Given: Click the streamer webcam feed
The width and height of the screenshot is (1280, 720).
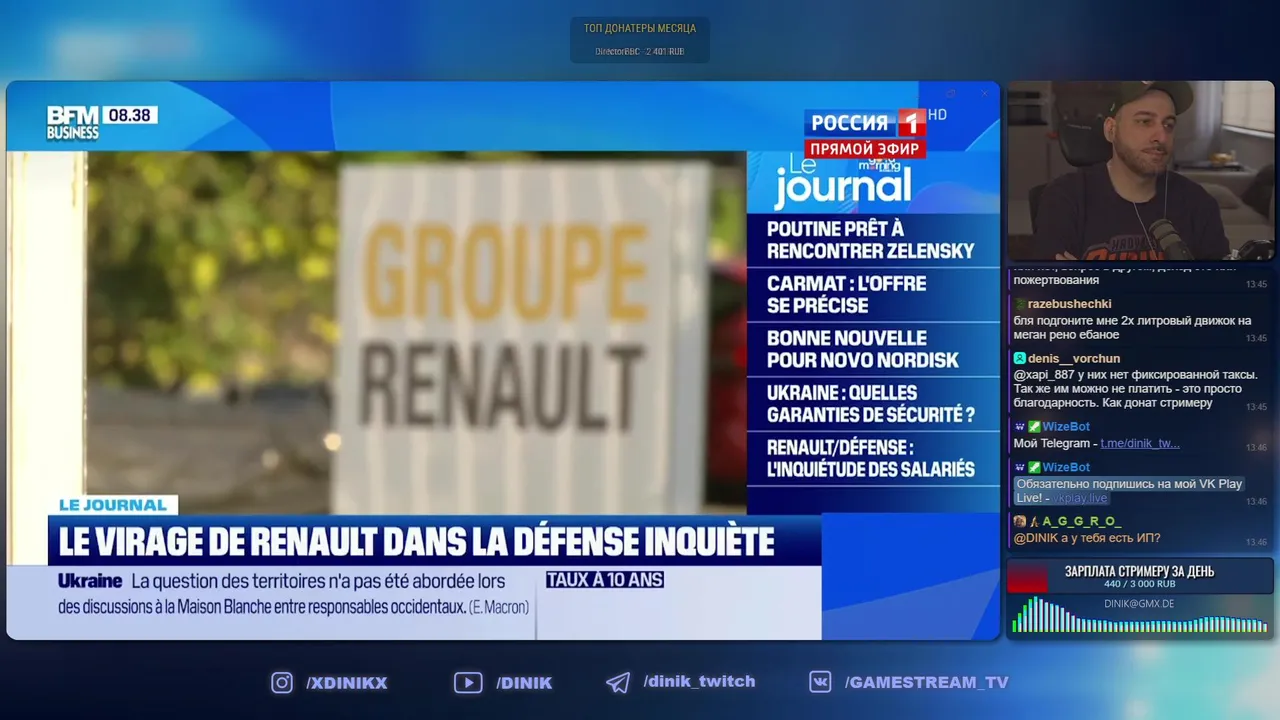Looking at the screenshot, I should point(1140,171).
